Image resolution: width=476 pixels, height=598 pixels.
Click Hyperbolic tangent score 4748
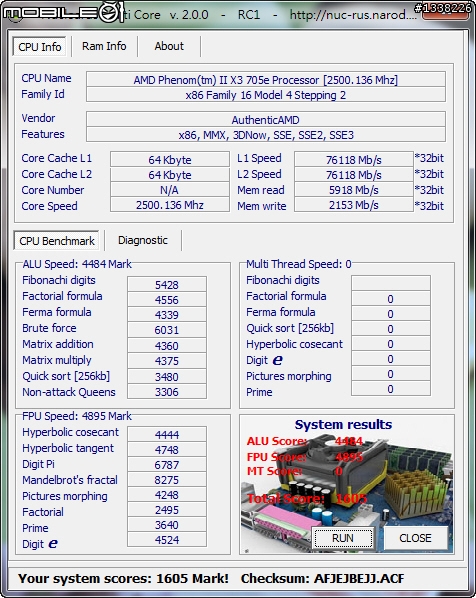pos(167,450)
